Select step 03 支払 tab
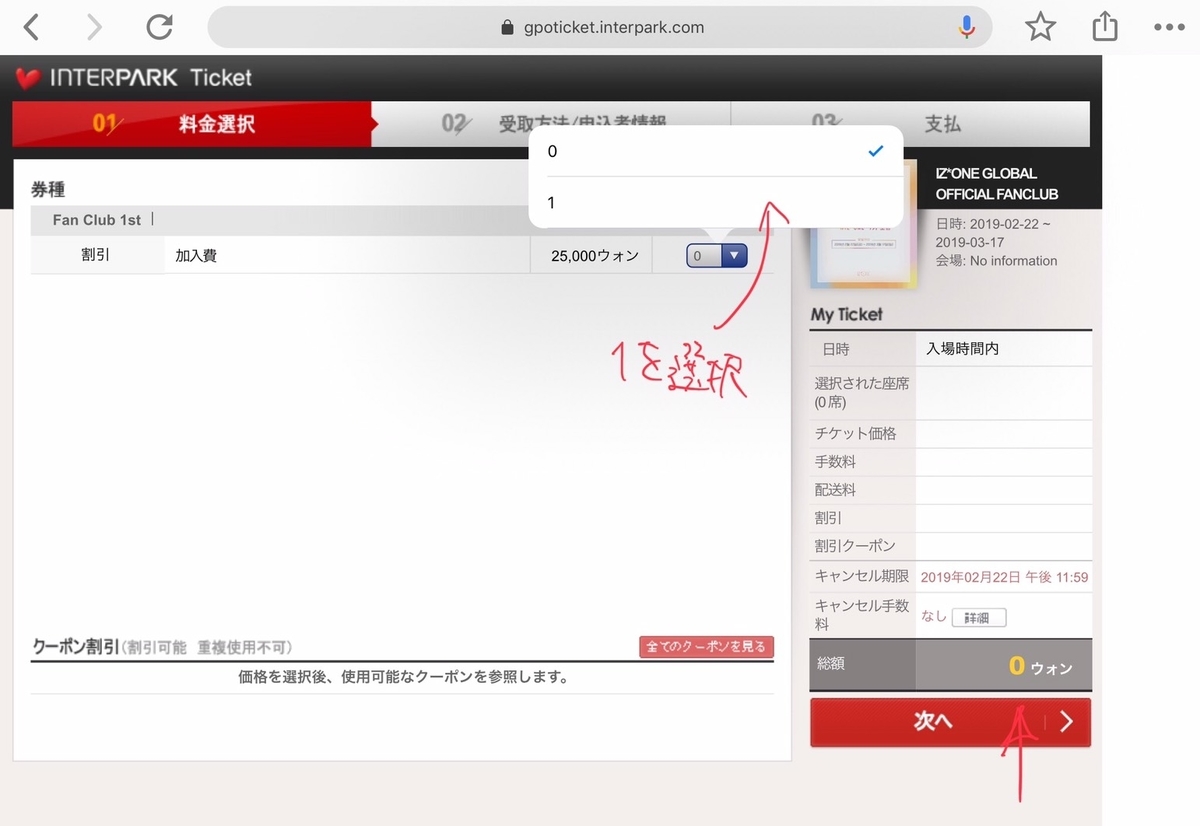 click(910, 124)
